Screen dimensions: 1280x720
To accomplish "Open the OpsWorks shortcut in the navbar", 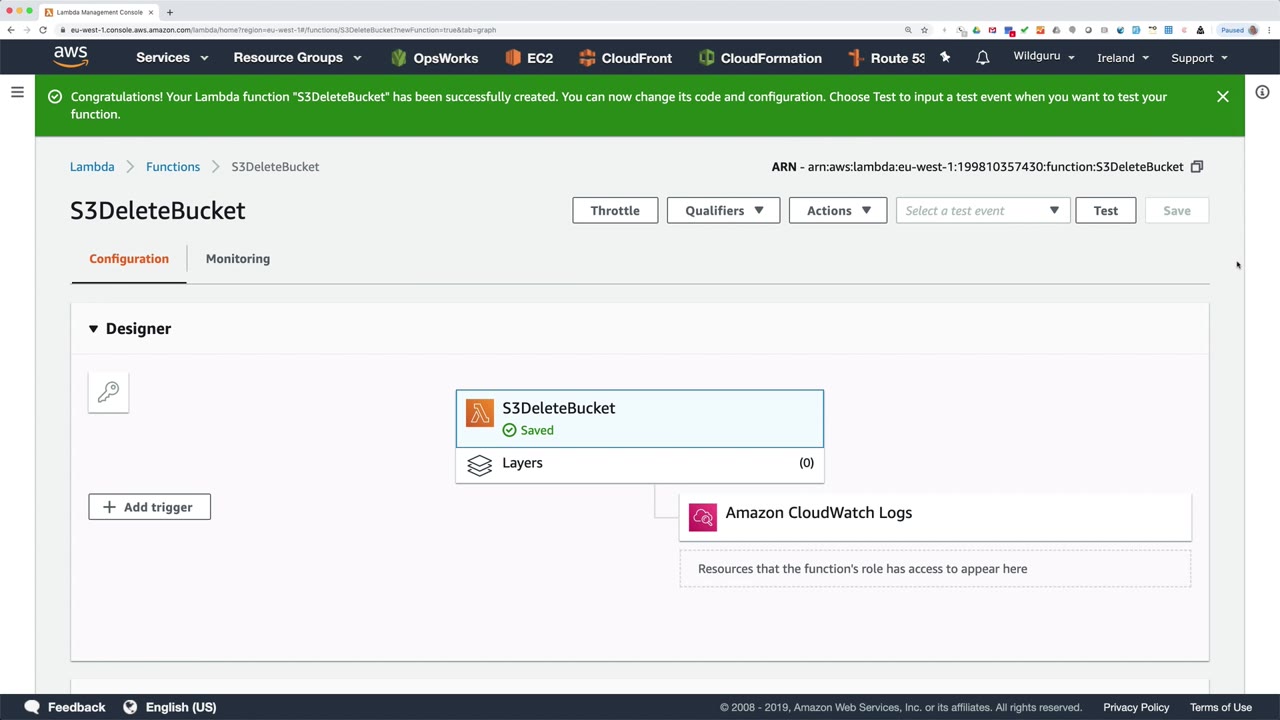I will coord(434,58).
